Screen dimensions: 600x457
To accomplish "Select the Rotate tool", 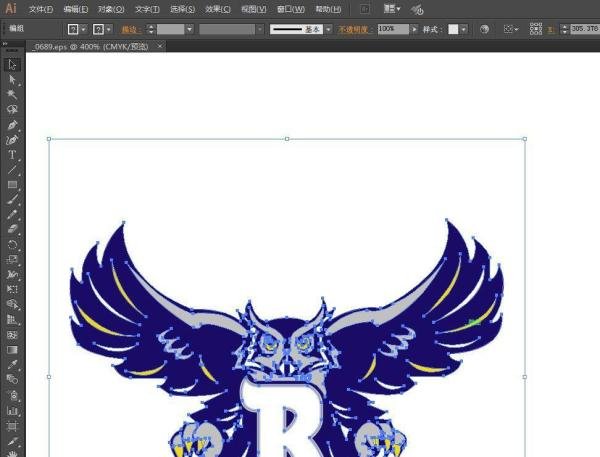I will click(x=12, y=245).
